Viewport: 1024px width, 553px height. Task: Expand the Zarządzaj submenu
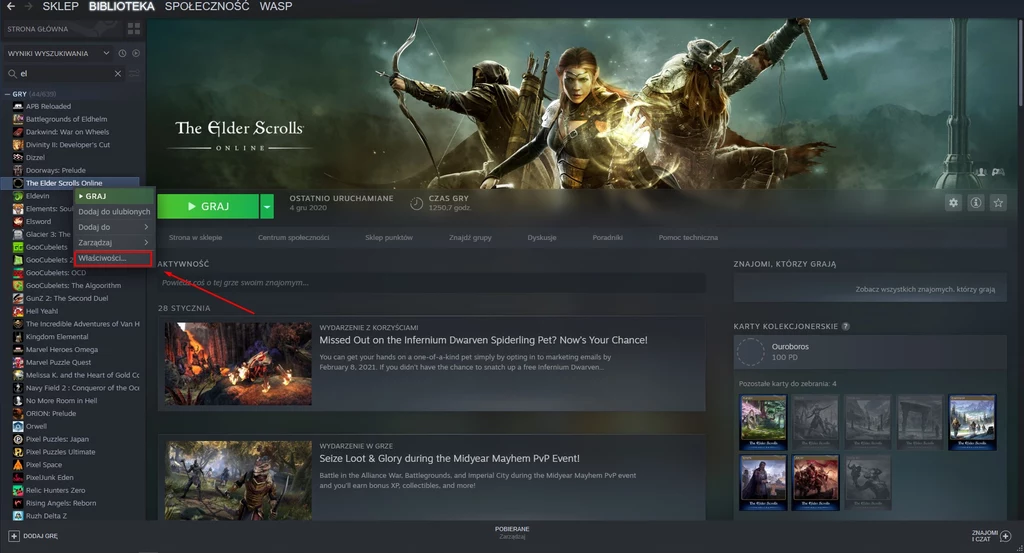(x=114, y=243)
